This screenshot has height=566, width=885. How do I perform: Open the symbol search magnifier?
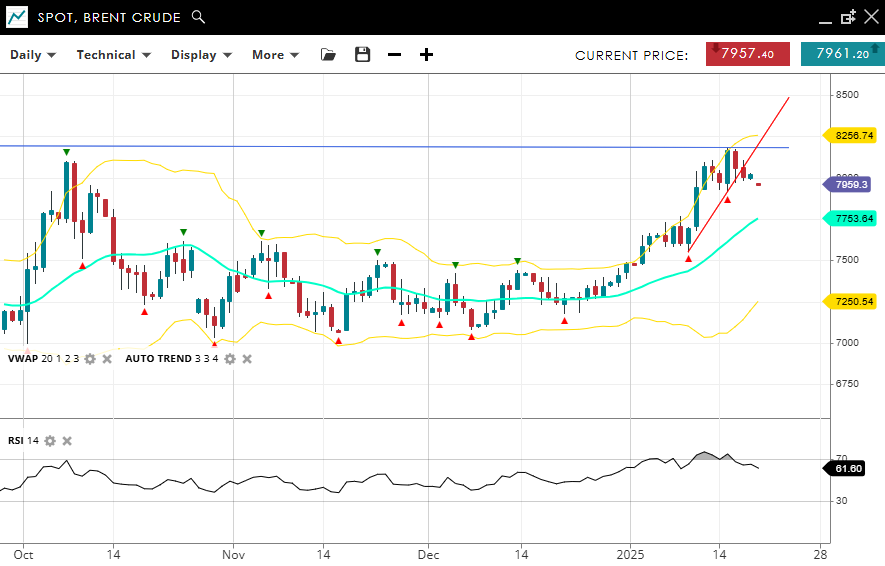tap(198, 17)
